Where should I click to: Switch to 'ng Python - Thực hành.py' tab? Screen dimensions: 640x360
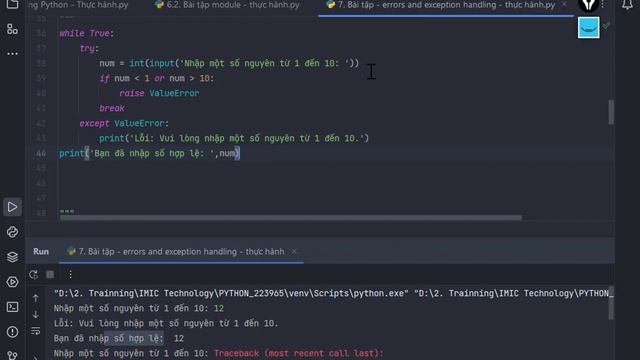[x=78, y=5]
